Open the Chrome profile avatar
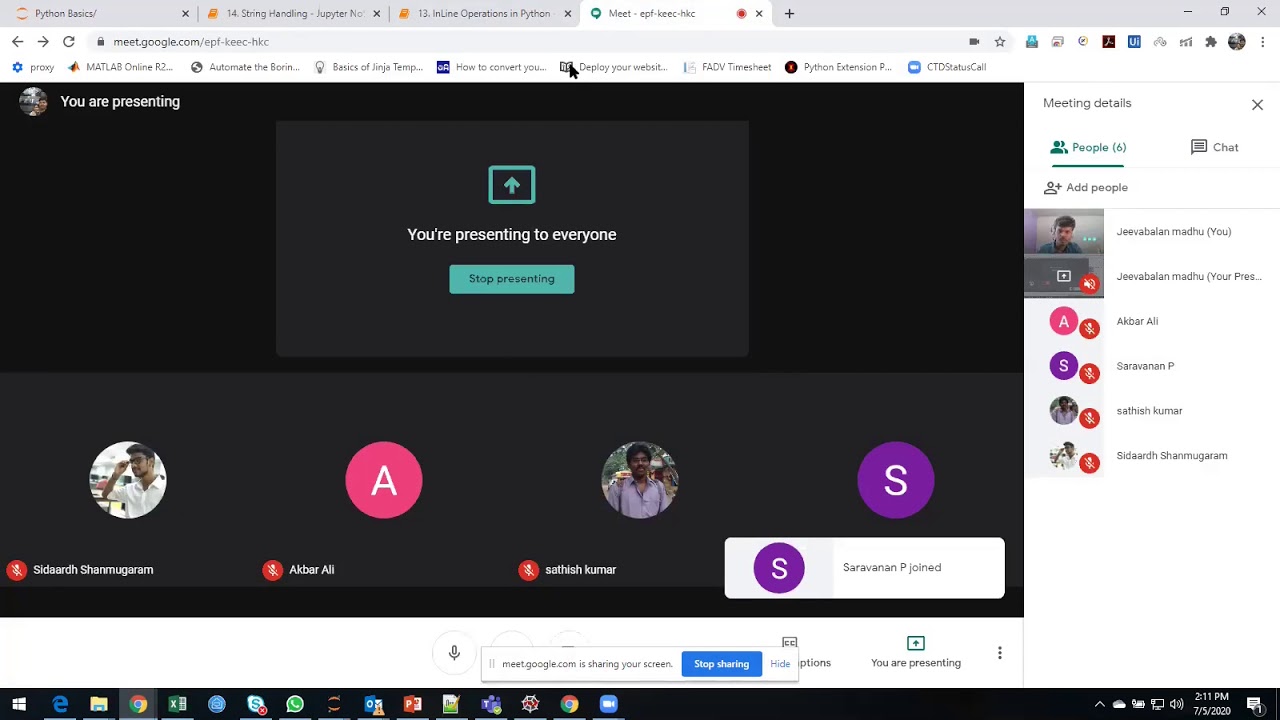The image size is (1280, 720). tap(1237, 41)
